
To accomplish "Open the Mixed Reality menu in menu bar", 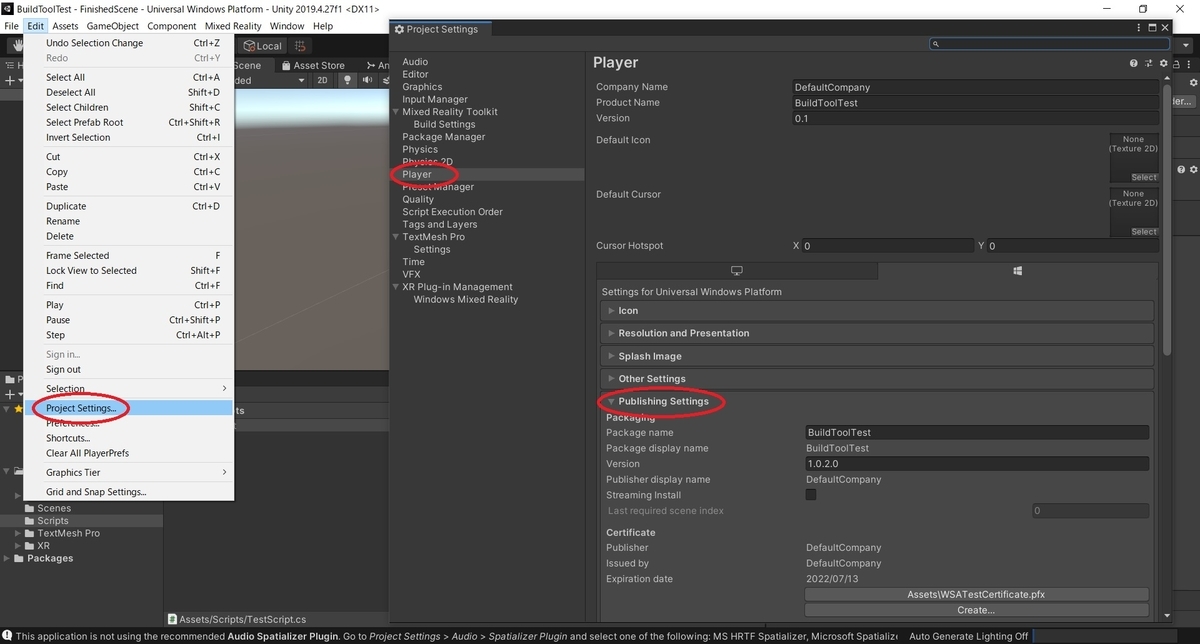I will click(233, 26).
